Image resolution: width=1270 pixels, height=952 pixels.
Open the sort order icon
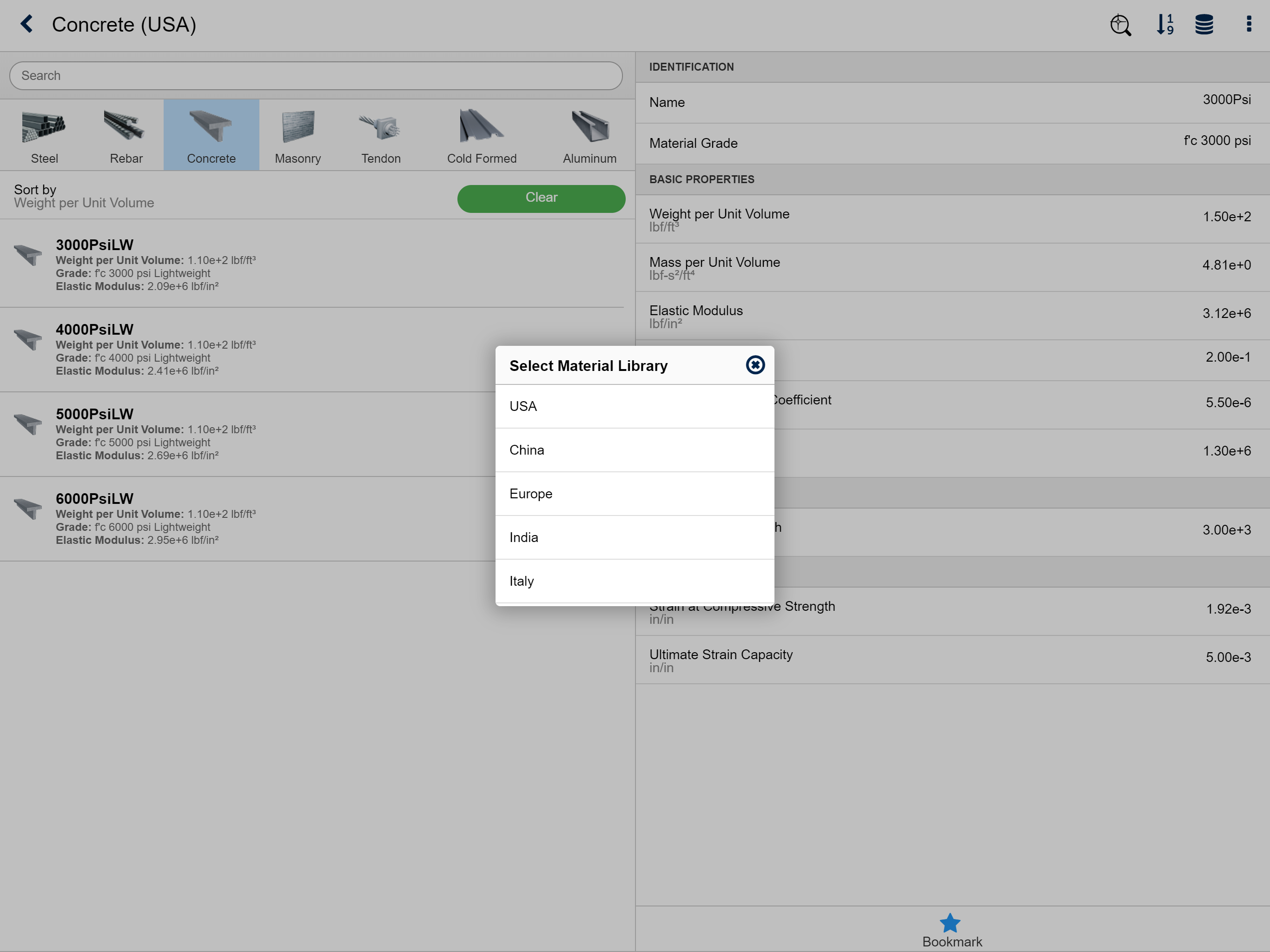pos(1165,25)
